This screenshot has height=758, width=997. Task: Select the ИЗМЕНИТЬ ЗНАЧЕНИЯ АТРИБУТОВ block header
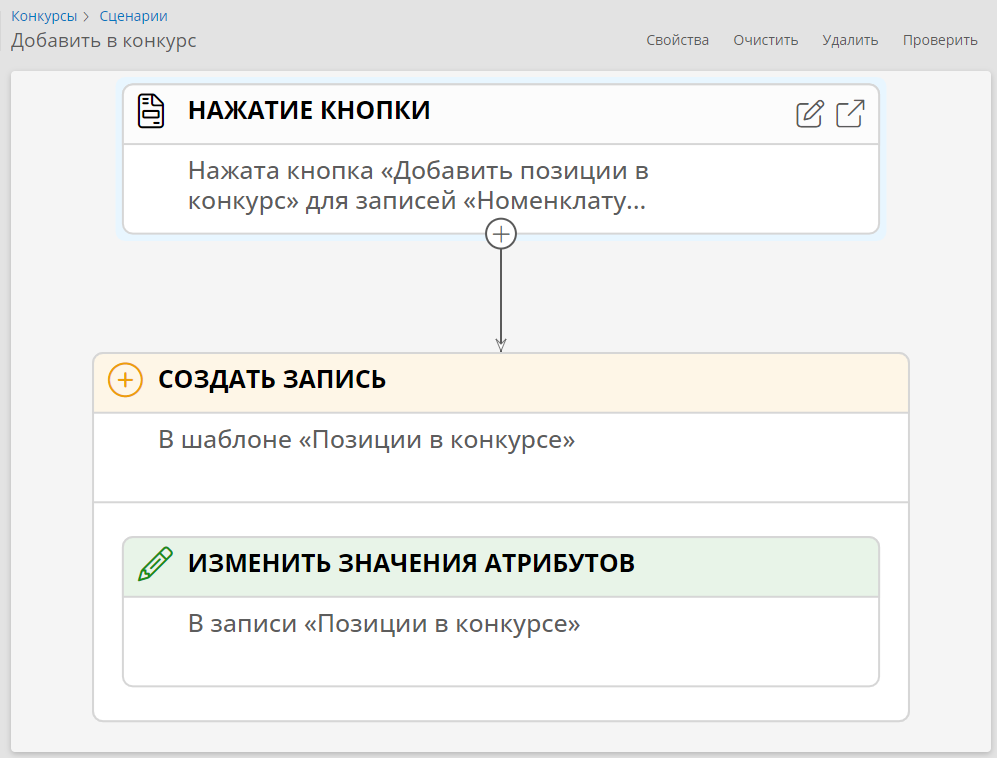[x=501, y=567]
